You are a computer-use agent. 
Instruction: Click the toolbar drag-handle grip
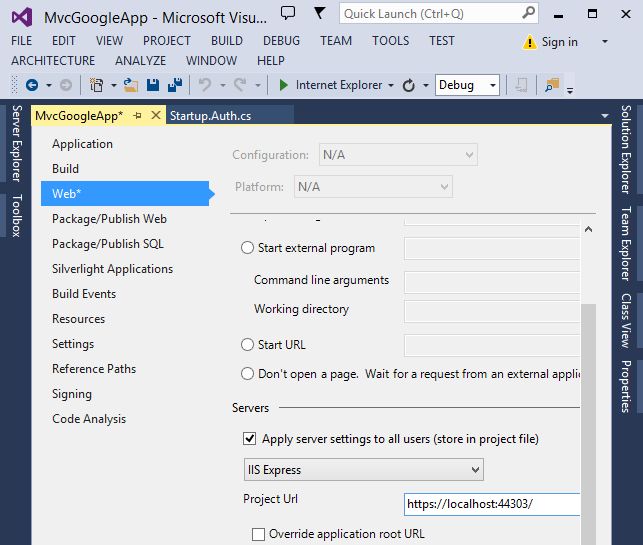[14, 85]
